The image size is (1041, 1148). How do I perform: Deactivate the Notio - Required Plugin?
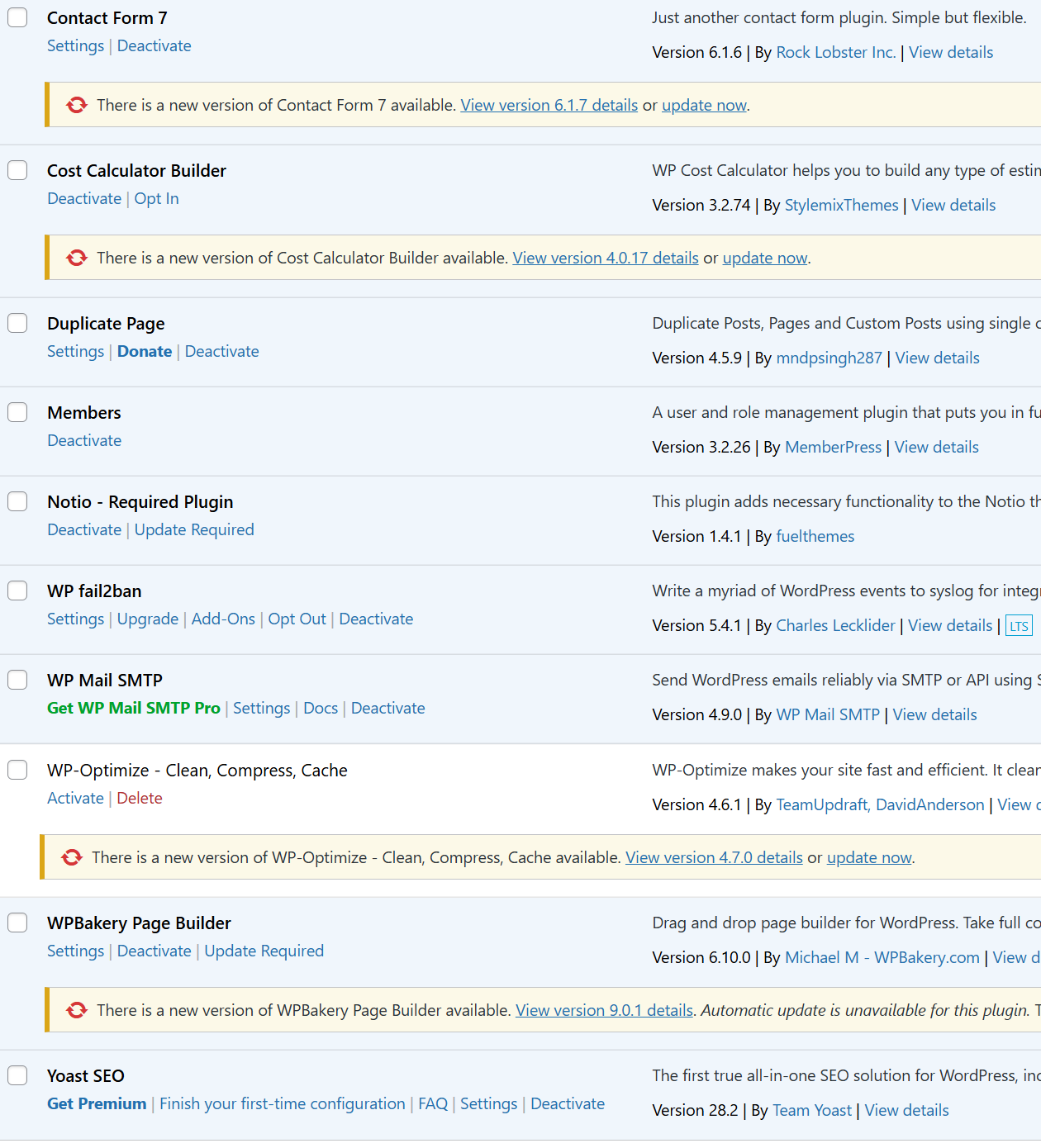click(x=84, y=529)
